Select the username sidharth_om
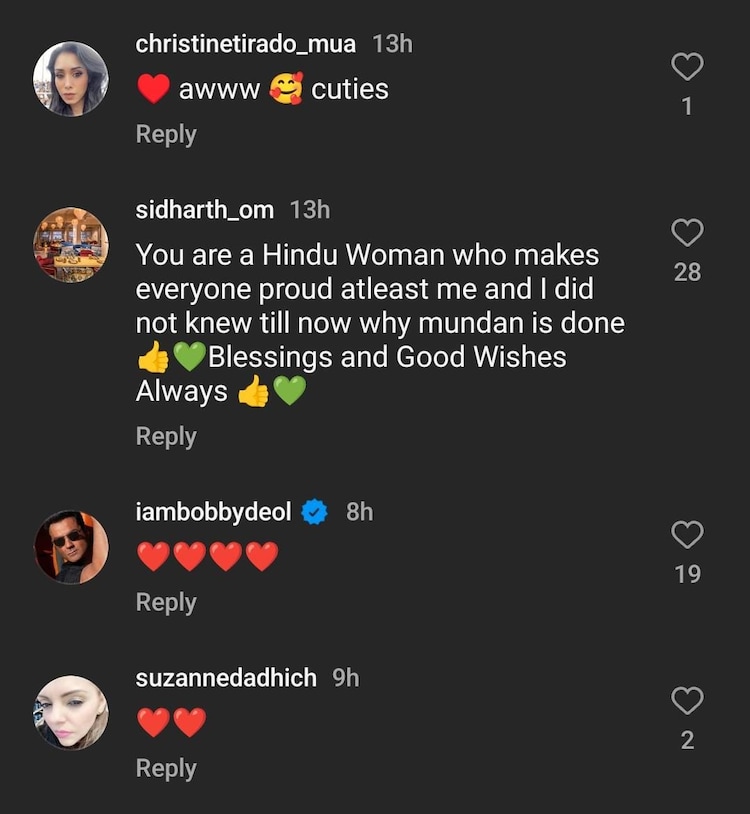 (204, 210)
